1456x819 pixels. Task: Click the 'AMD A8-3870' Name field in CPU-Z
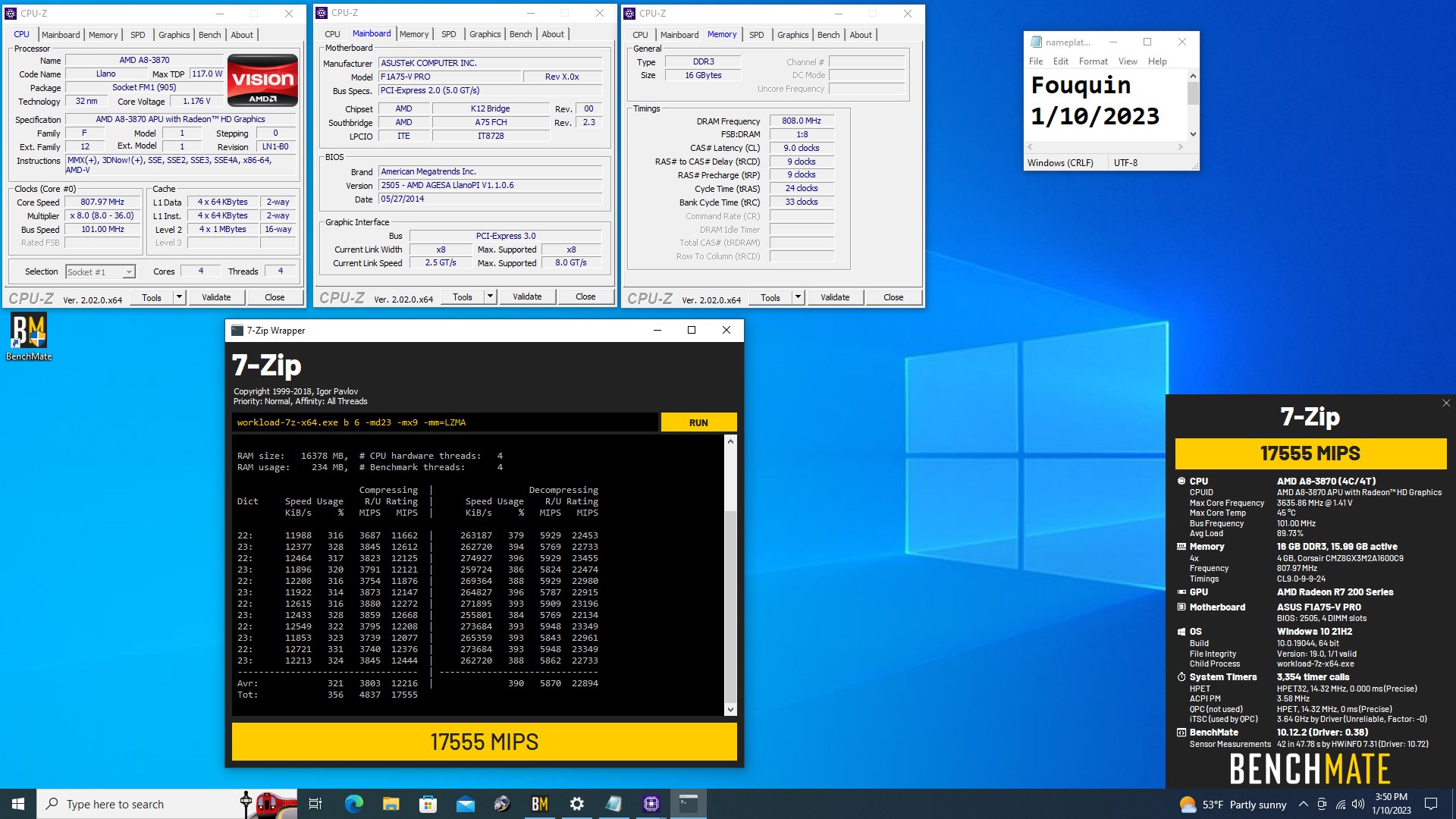tap(144, 60)
